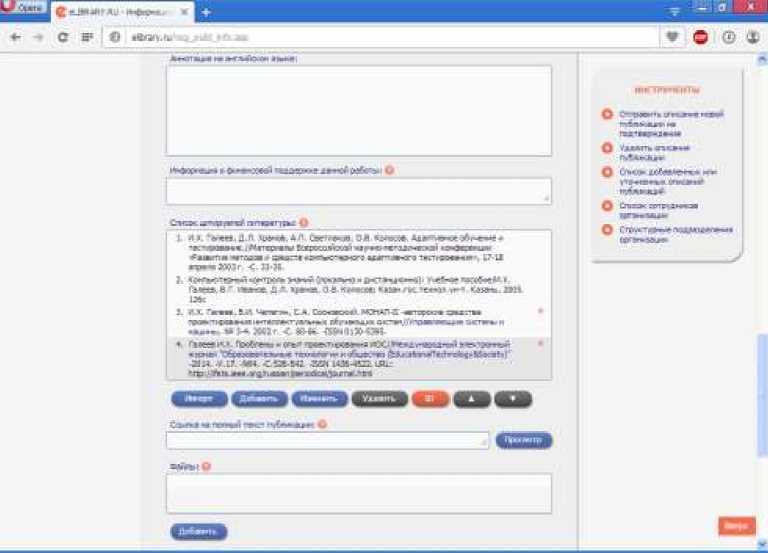Open 'Список добавленных или уточненных описаний' link
The height and width of the screenshot is (553, 768).
point(668,181)
